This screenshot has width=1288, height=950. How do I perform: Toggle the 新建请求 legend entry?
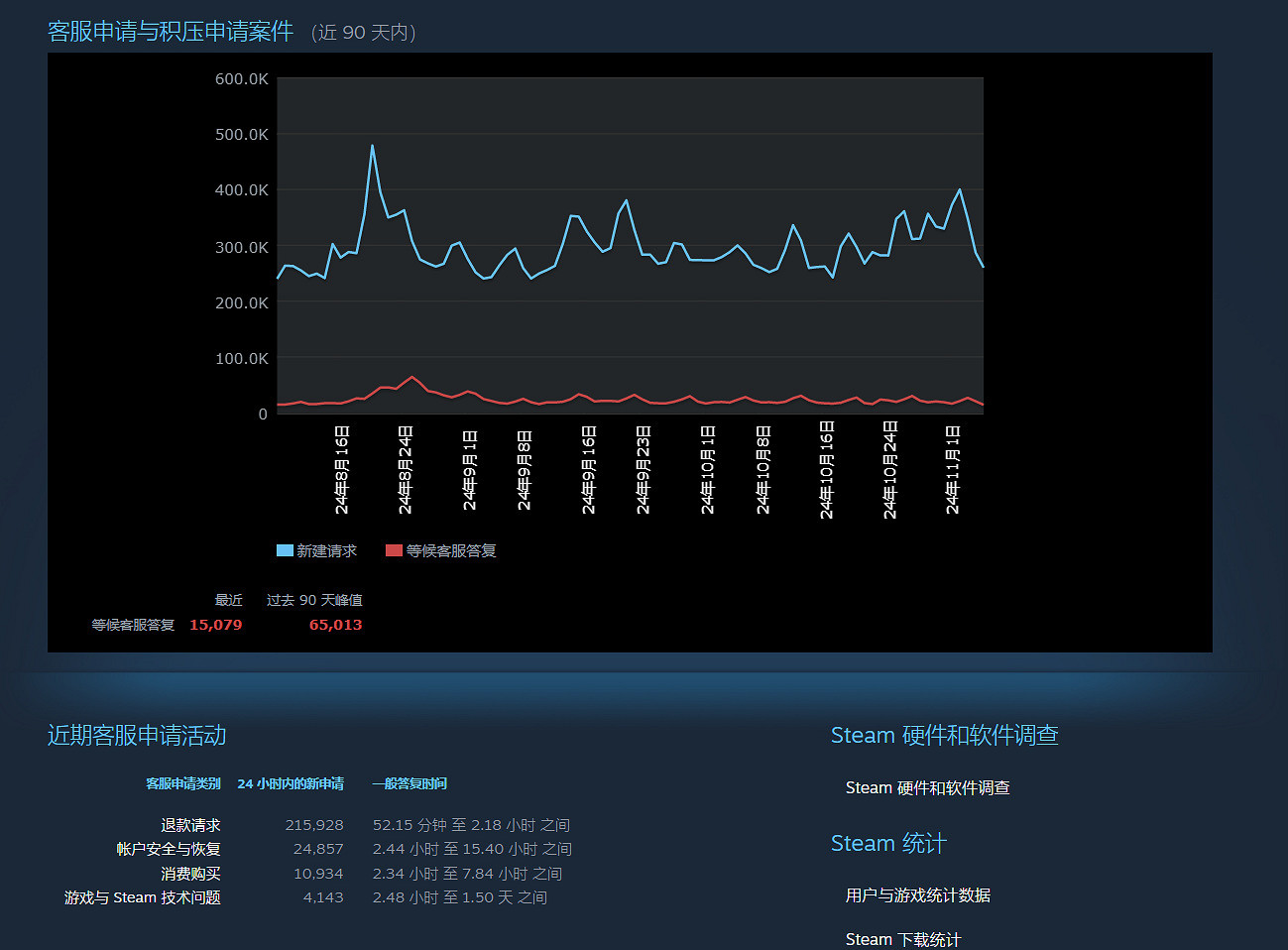[328, 549]
